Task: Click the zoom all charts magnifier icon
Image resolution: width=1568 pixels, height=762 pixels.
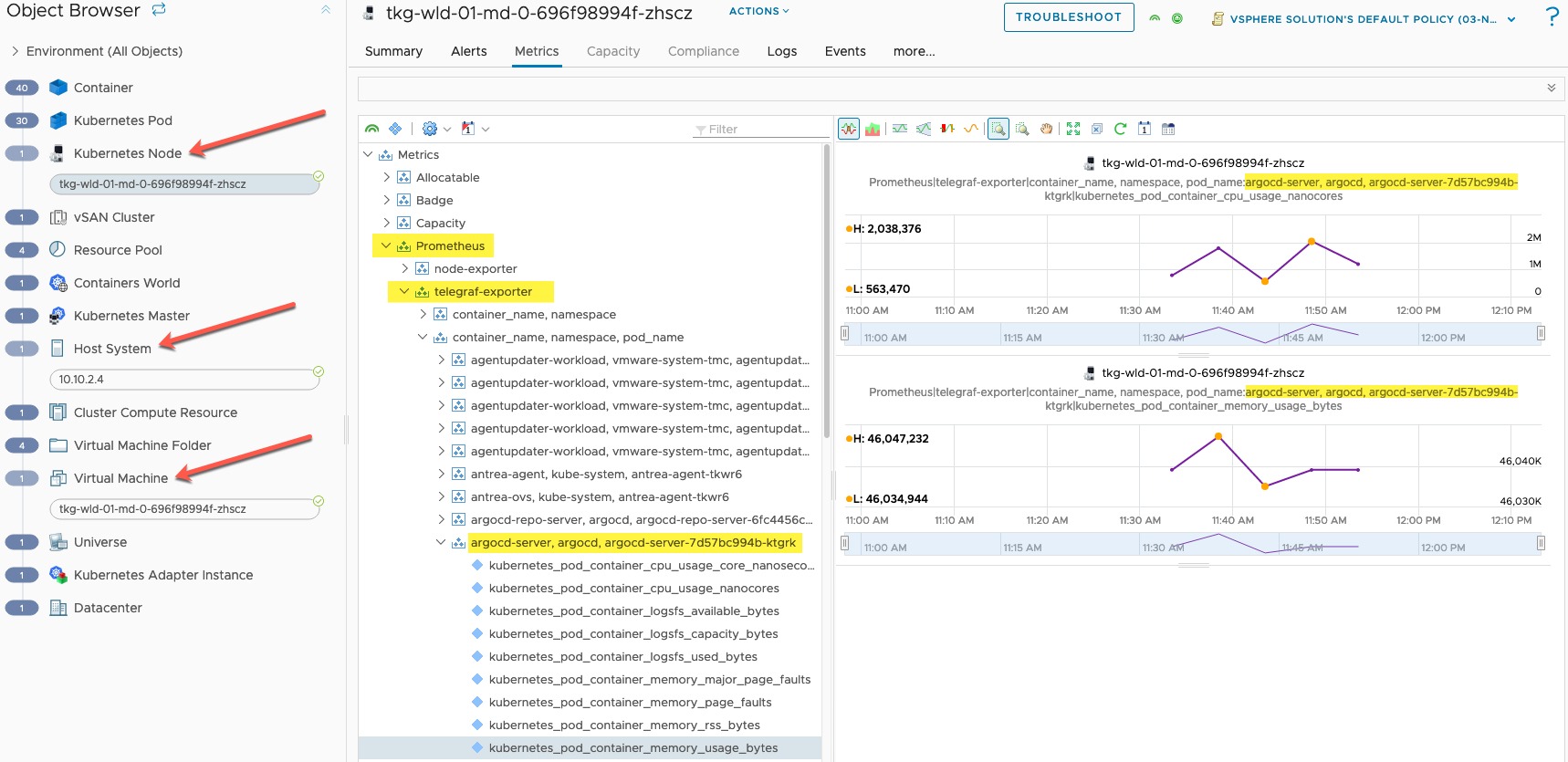Action: pos(1022,129)
